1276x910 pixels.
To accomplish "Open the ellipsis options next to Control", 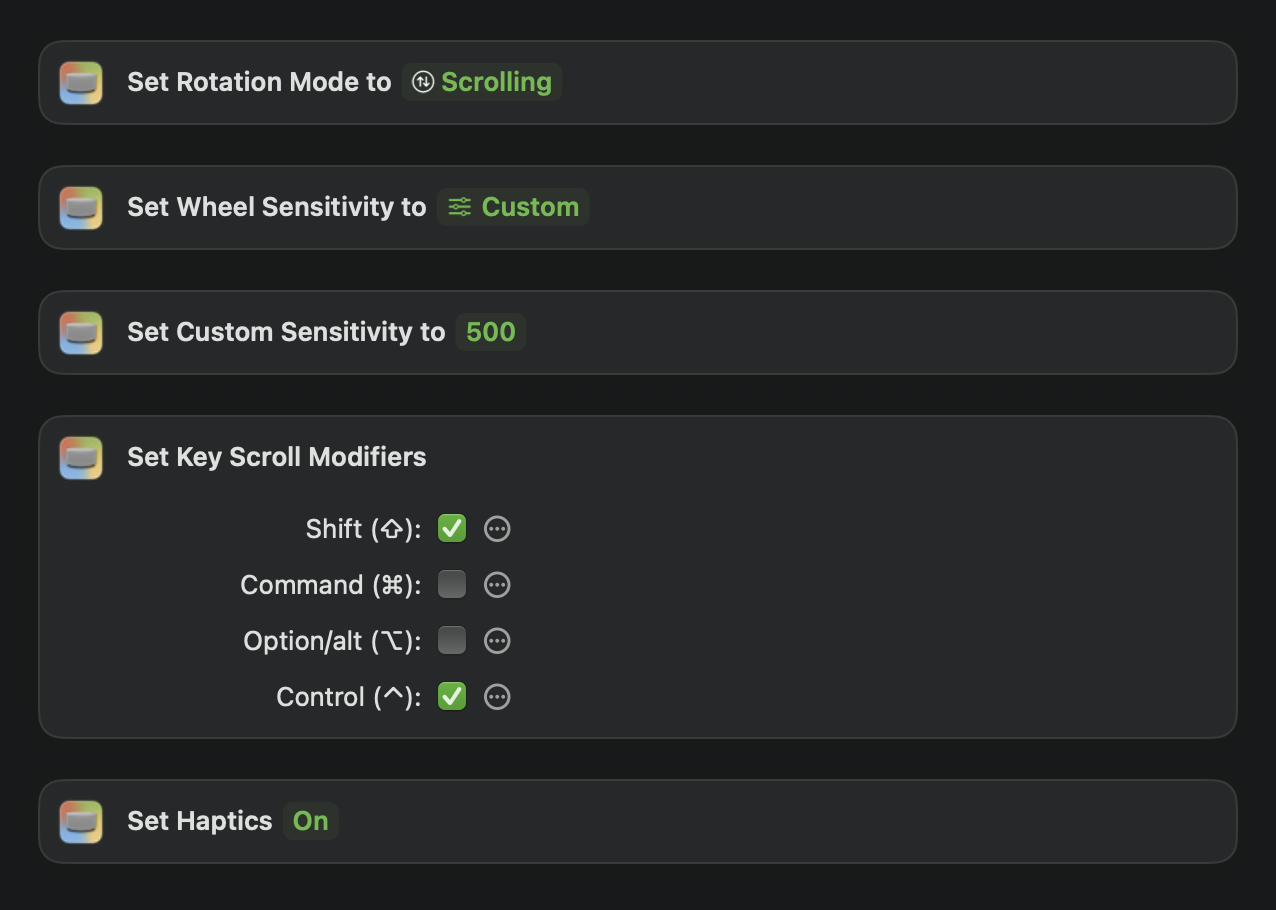I will [x=497, y=697].
